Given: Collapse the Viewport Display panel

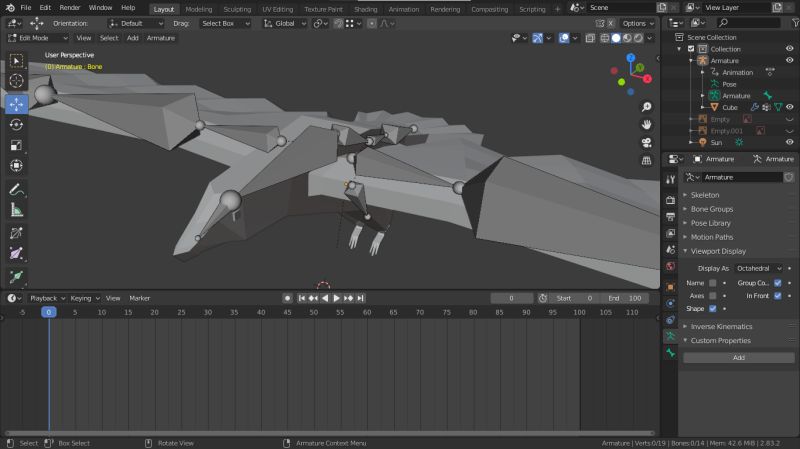Looking at the screenshot, I should [x=718, y=251].
